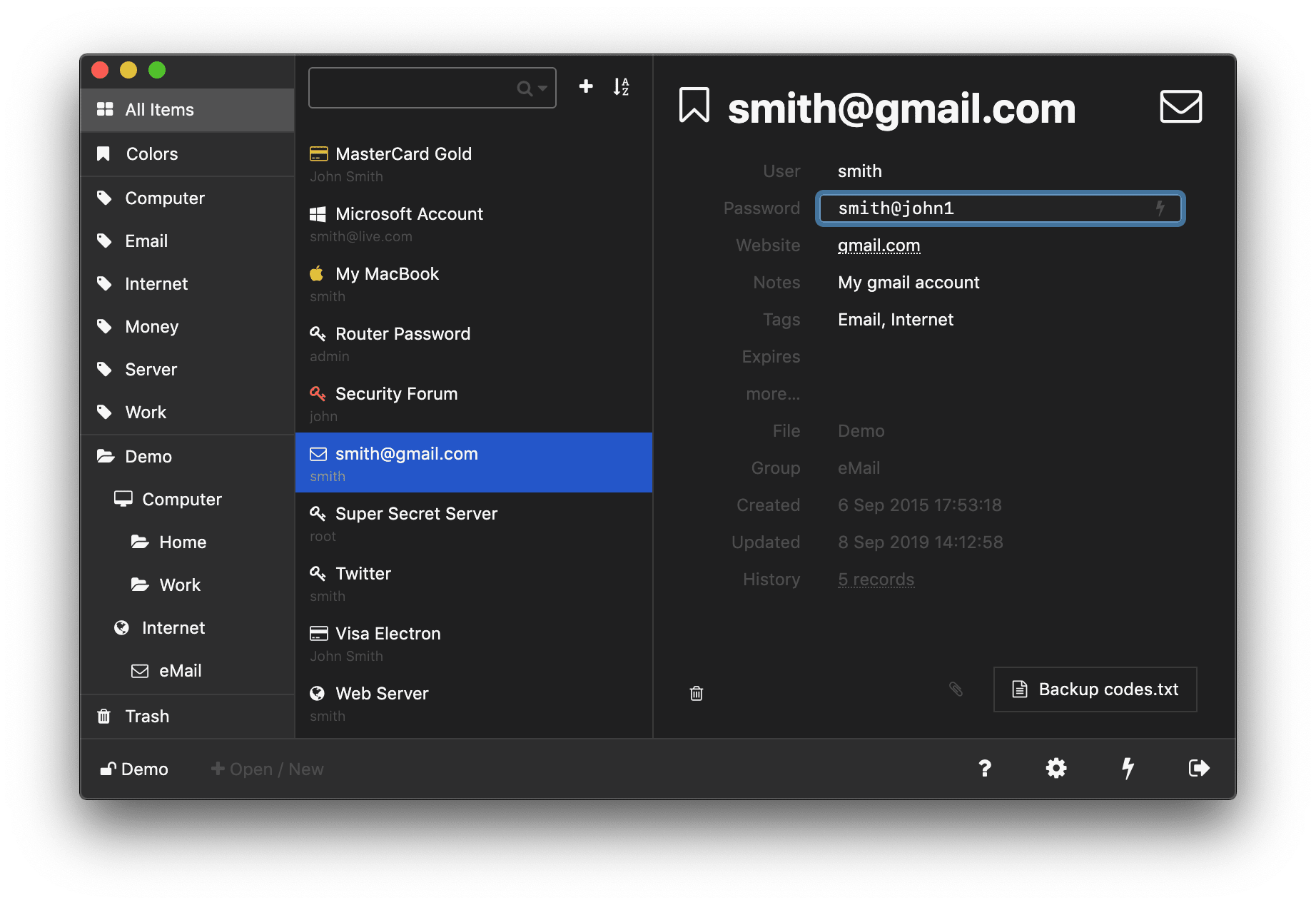This screenshot has height=905, width=1316.
Task: Select the Work group folder under Computer
Action: [x=188, y=585]
